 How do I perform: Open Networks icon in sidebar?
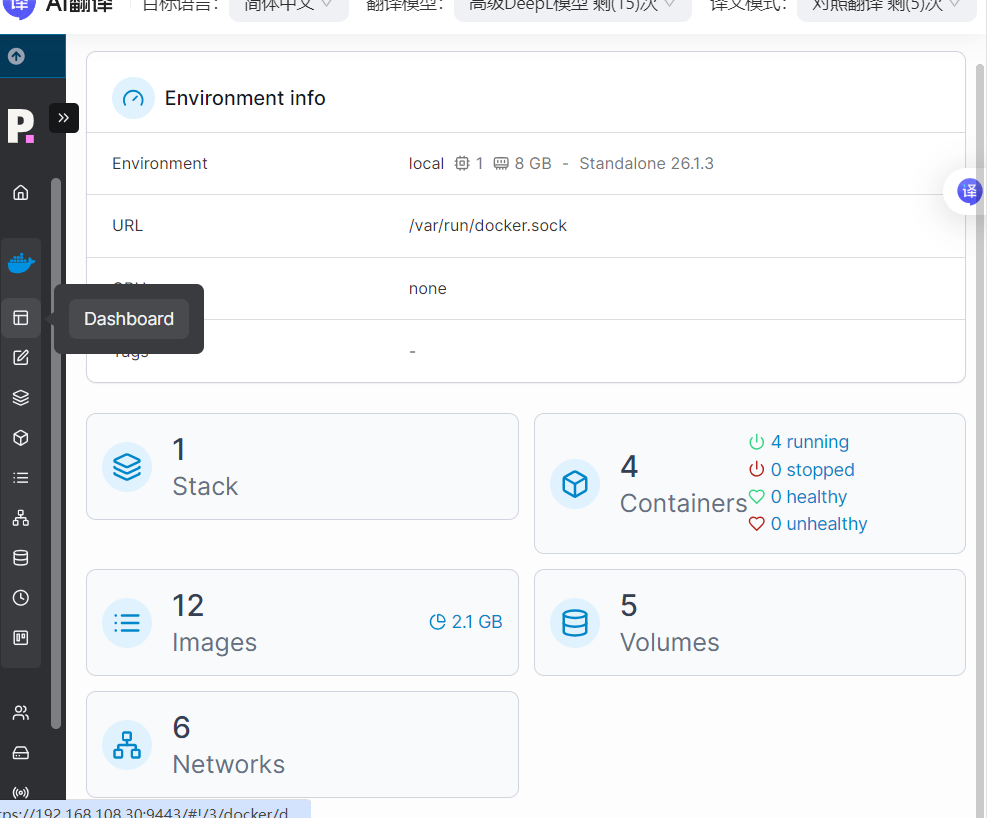pos(21,518)
